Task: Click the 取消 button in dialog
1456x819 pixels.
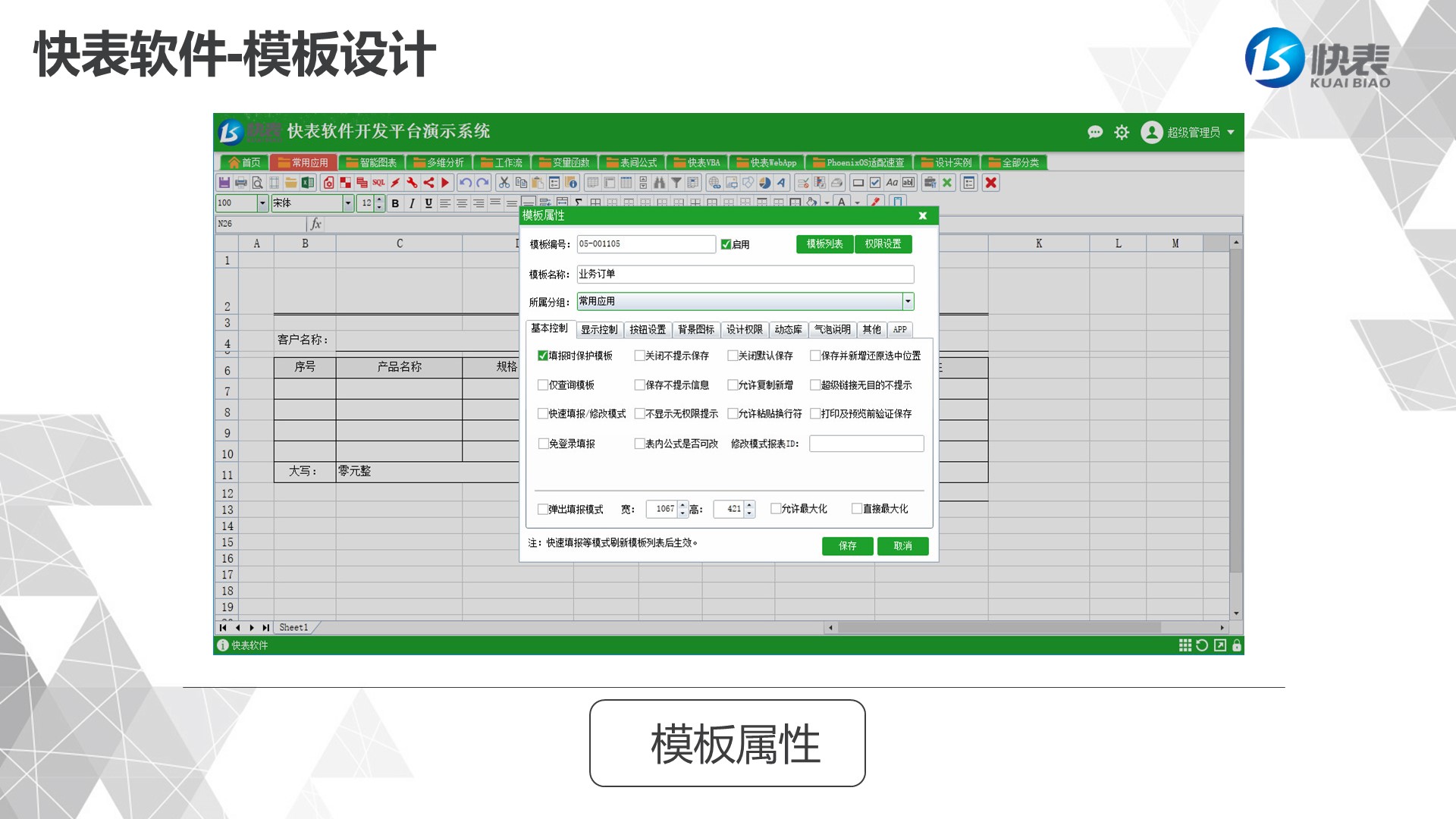Action: click(903, 546)
